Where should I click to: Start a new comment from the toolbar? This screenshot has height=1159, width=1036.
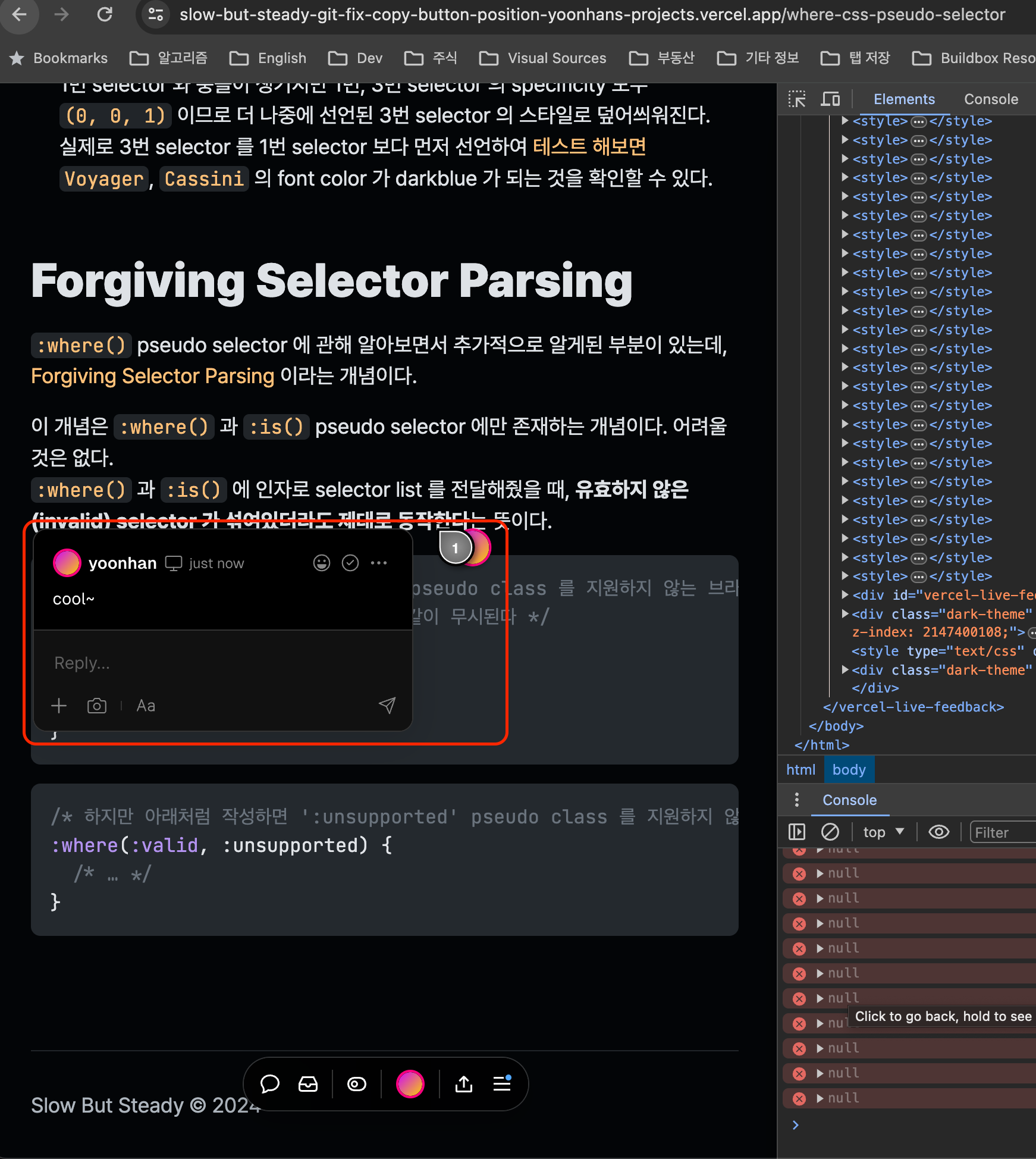pos(269,1084)
